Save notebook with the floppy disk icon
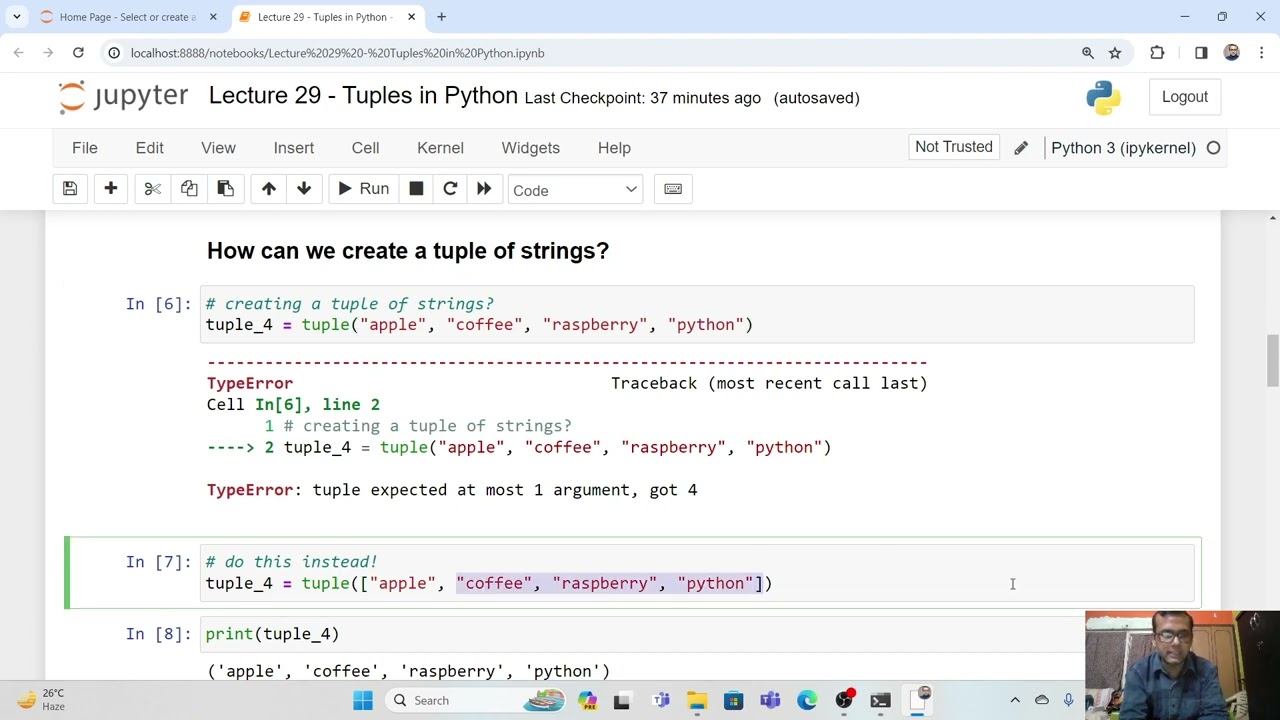This screenshot has height=720, width=1280. click(70, 189)
